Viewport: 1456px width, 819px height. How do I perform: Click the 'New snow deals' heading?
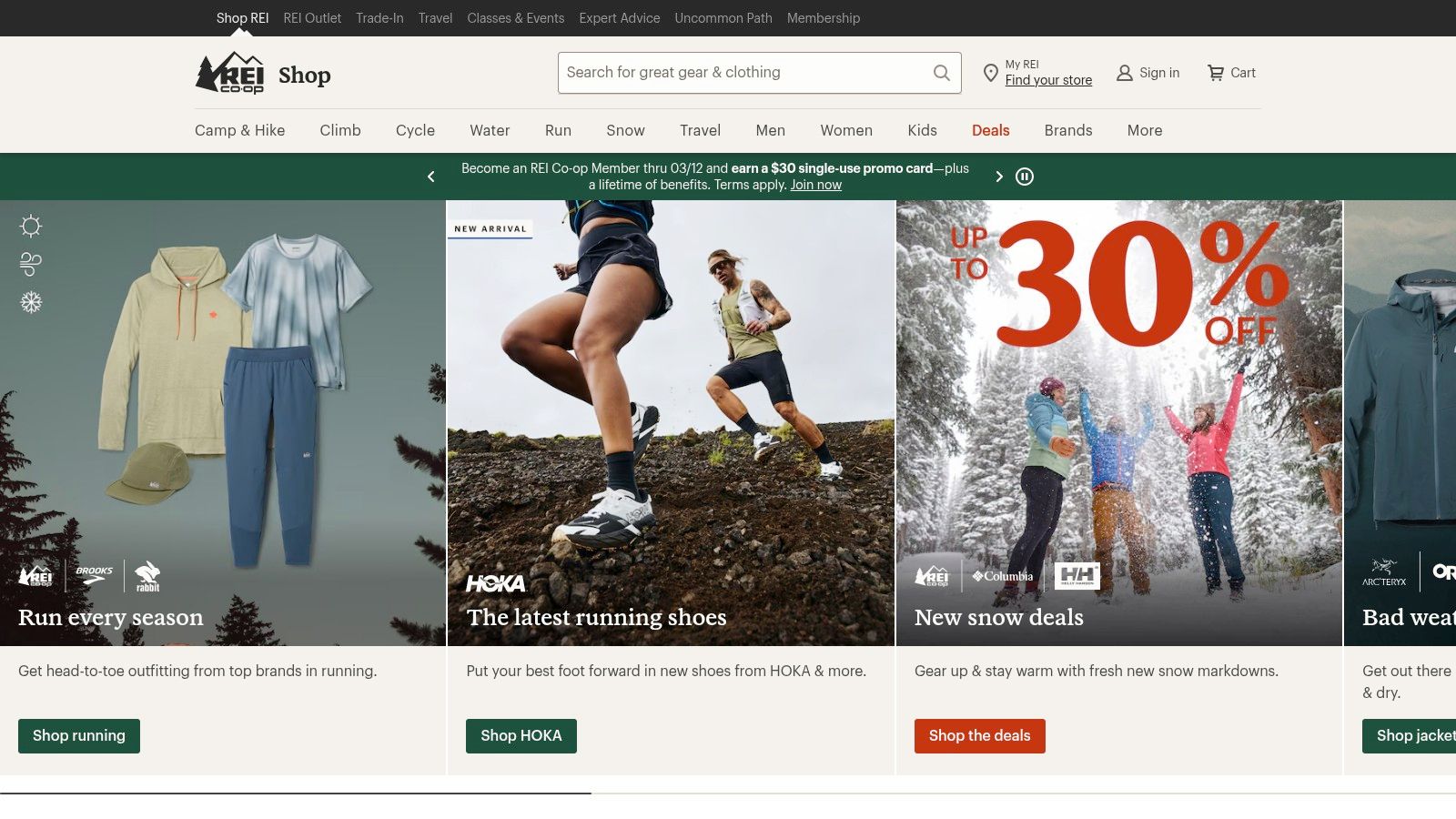coord(999,617)
